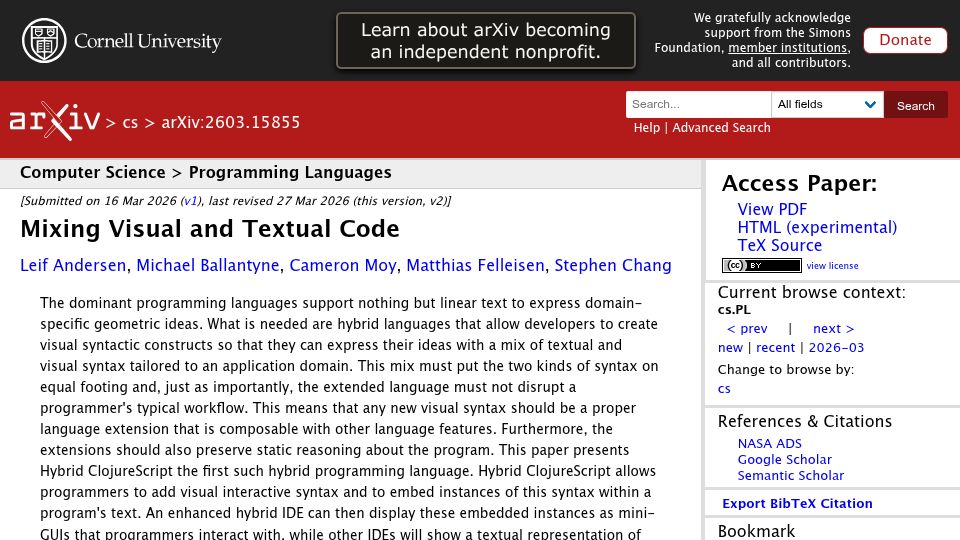Open version v1 of the paper
960x540 pixels.
pyautogui.click(x=190, y=201)
